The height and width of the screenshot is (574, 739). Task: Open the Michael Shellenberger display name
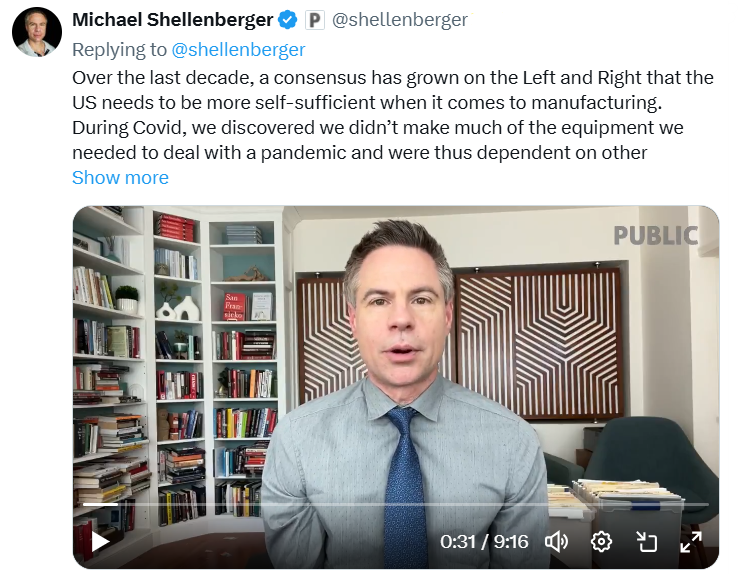point(172,20)
